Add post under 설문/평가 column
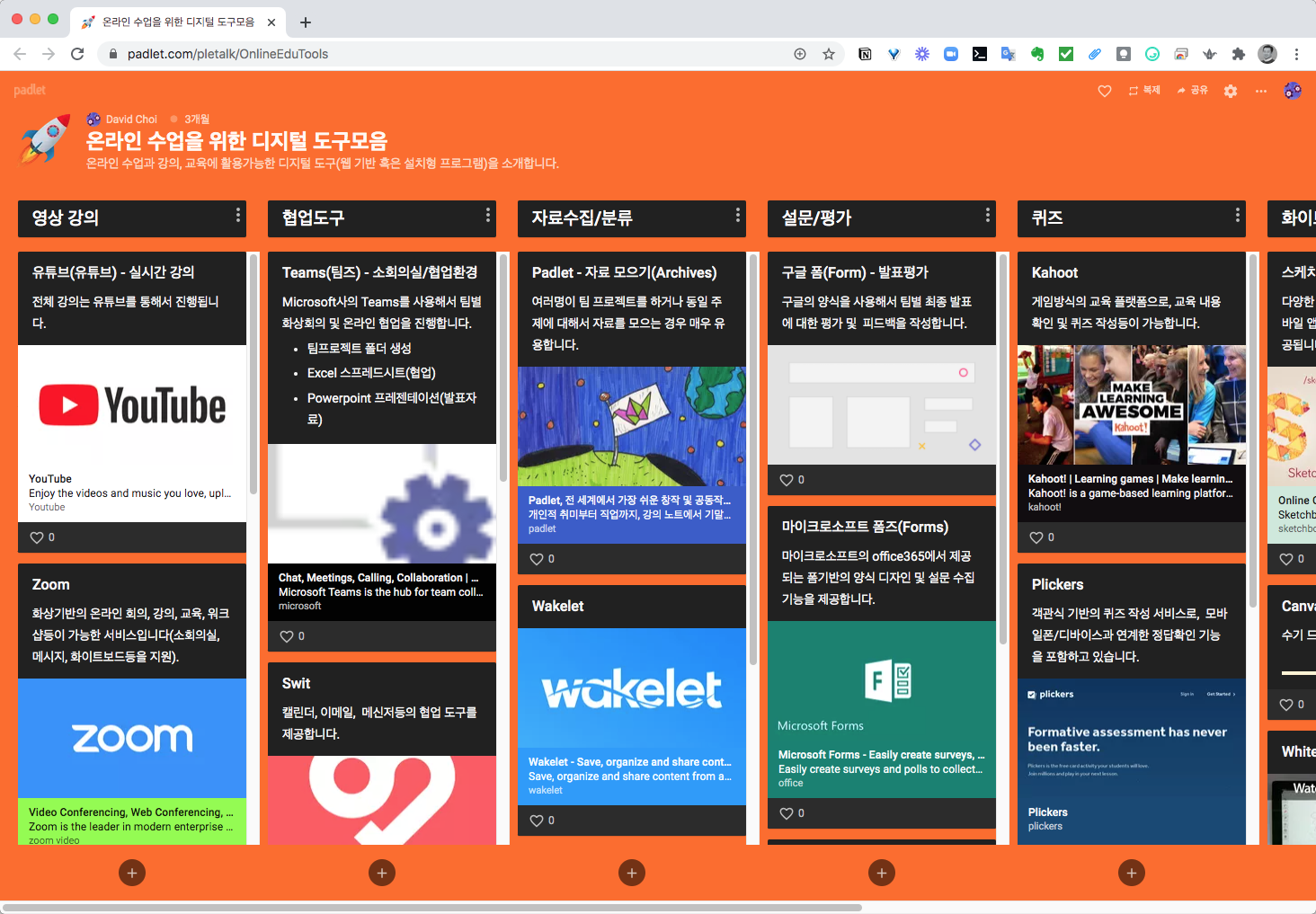 tap(882, 873)
